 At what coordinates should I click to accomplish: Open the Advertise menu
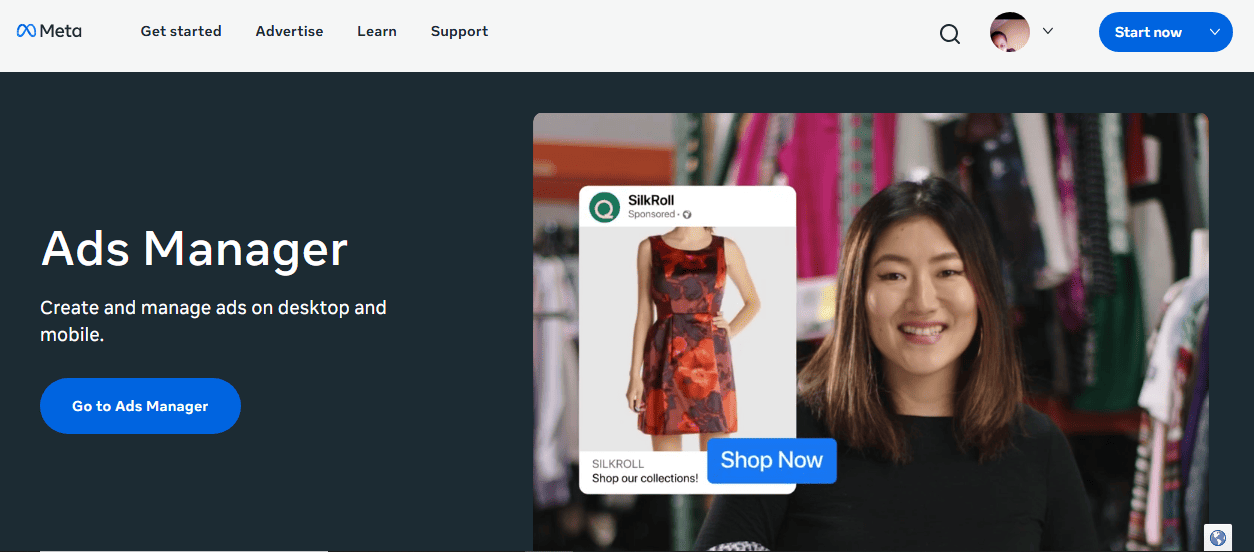coord(289,31)
